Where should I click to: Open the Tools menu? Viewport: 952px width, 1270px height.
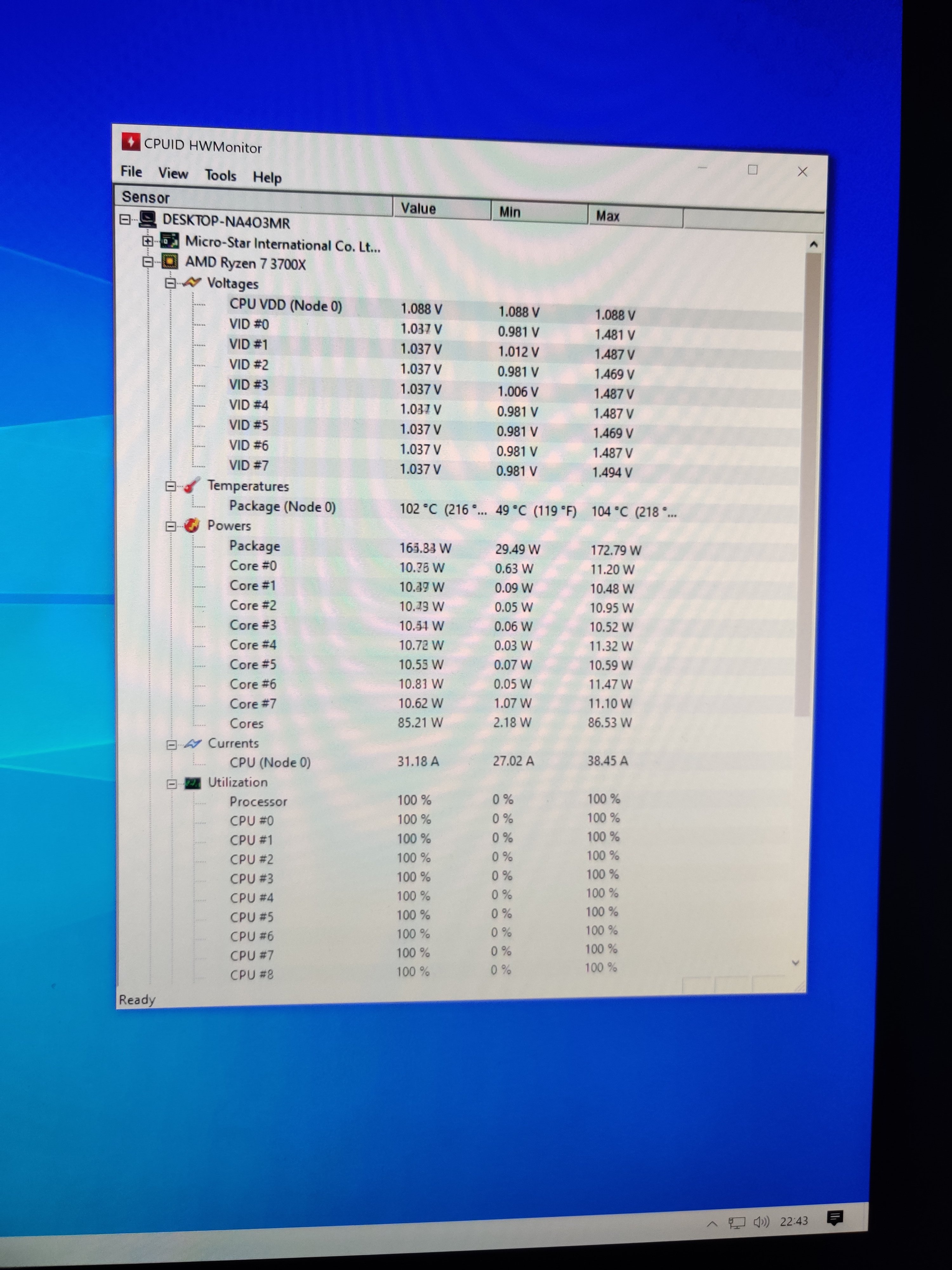tap(220, 175)
